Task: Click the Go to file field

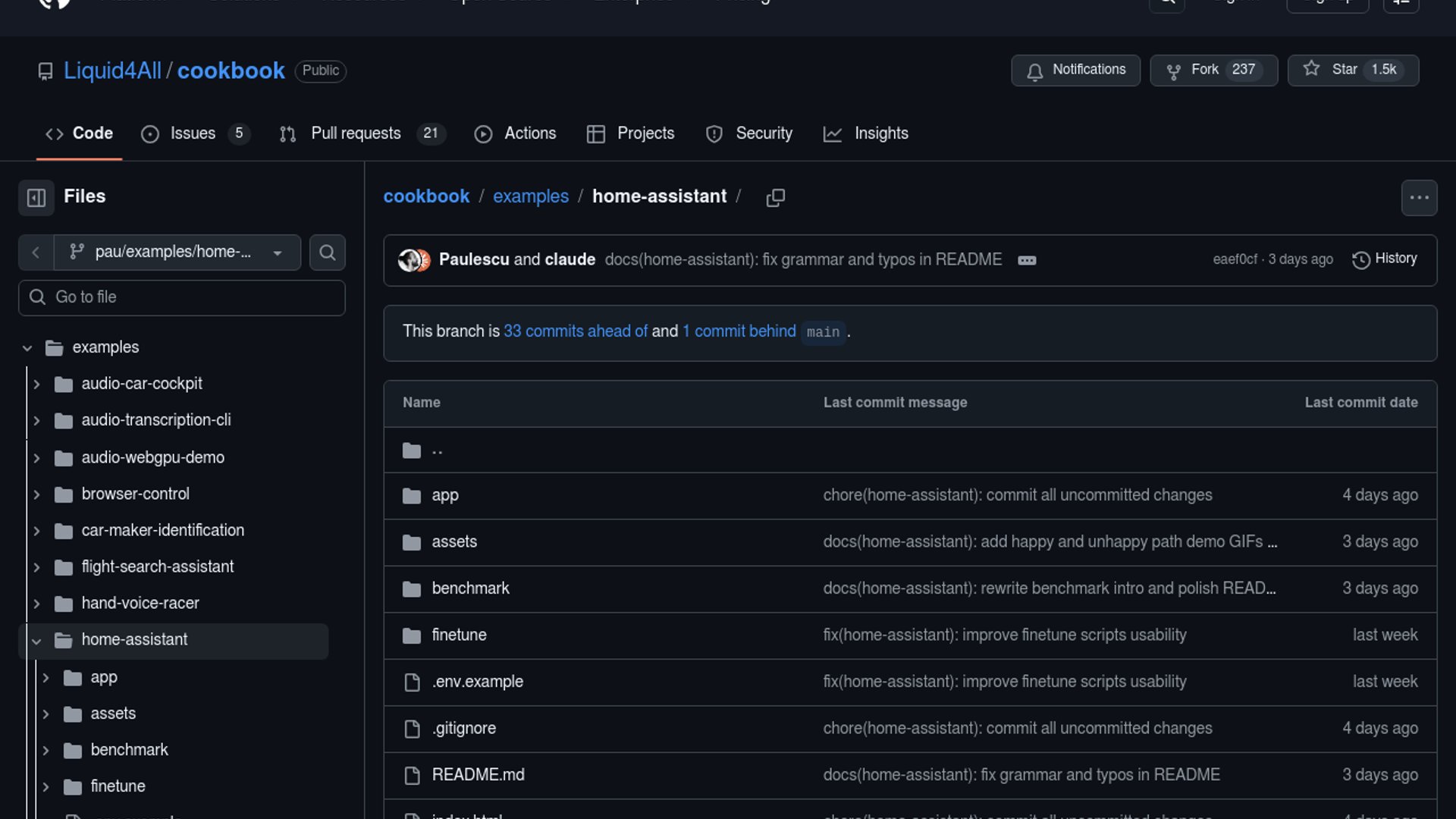Action: click(182, 297)
